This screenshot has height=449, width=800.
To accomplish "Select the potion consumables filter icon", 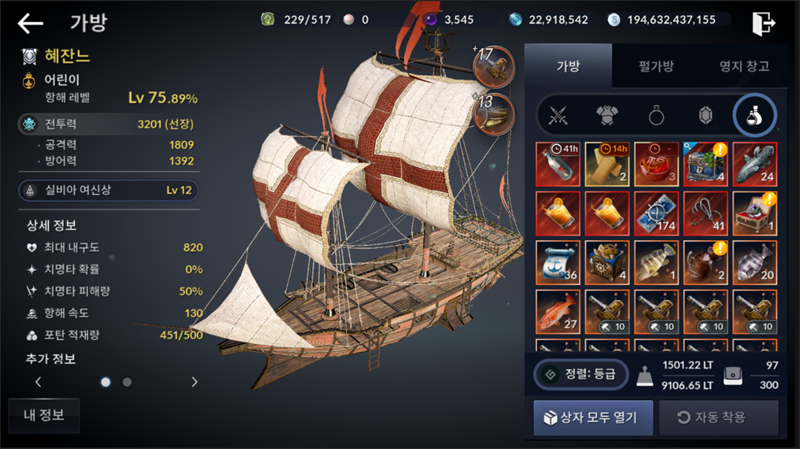I will pyautogui.click(x=754, y=116).
